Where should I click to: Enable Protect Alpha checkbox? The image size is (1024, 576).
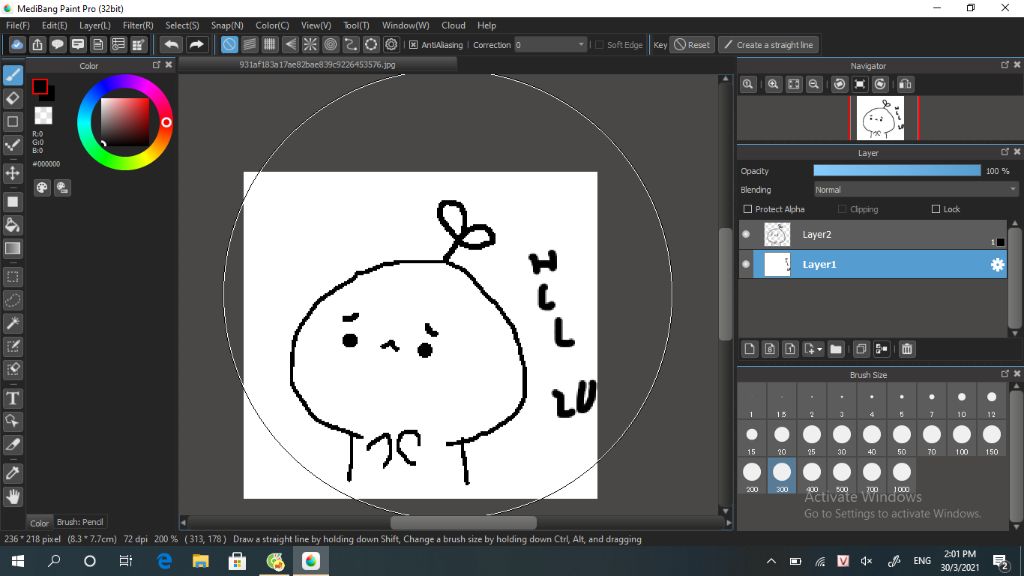(748, 209)
